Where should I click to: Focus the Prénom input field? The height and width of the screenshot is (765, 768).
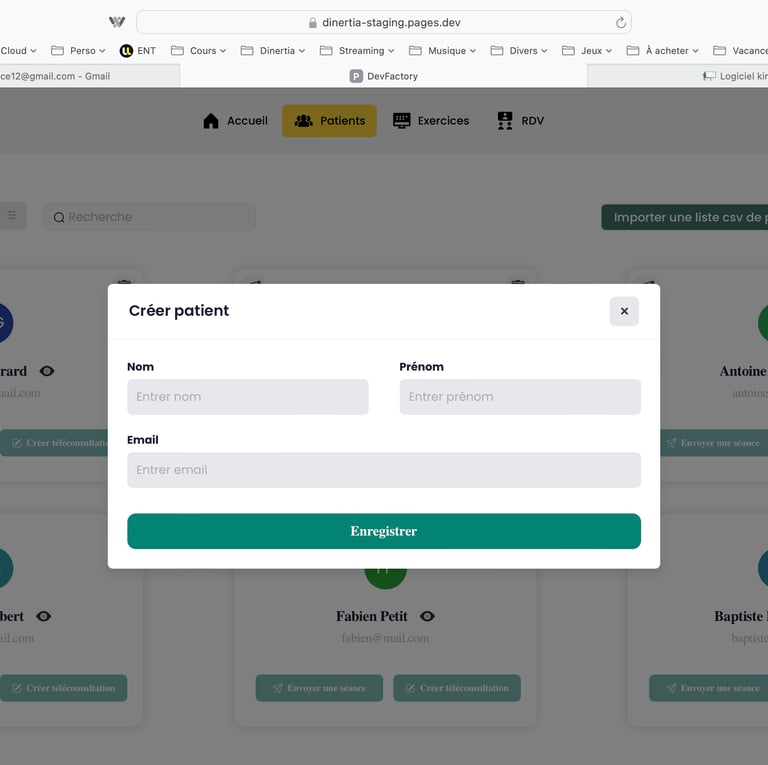(520, 397)
